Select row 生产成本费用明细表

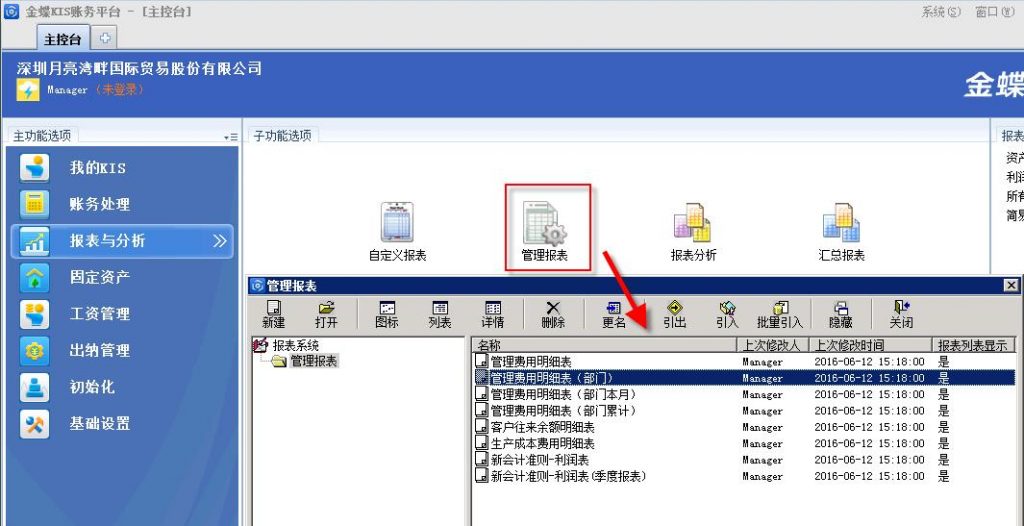[x=744, y=443]
